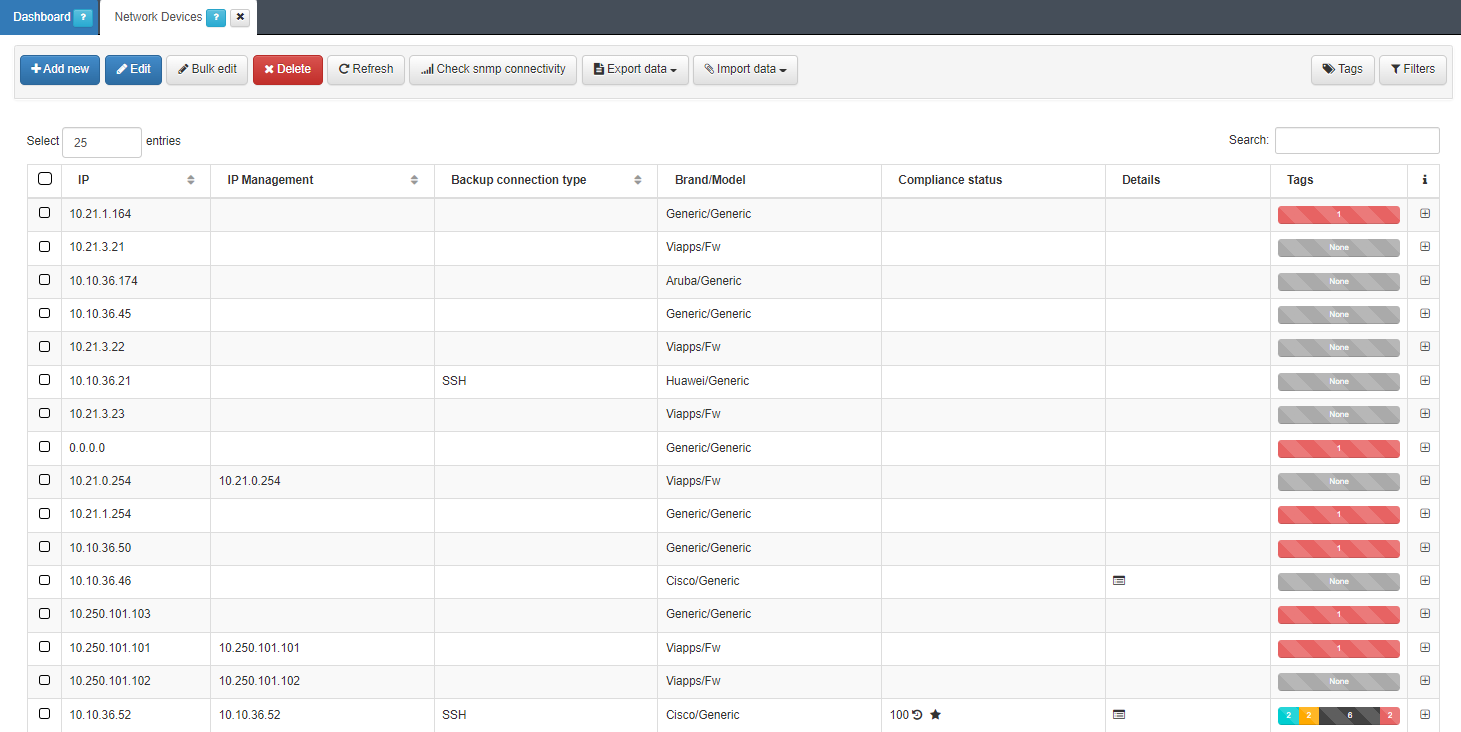The height and width of the screenshot is (732, 1461).
Task: Click plus icon for row 10.10.36.46
Action: pos(1425,581)
